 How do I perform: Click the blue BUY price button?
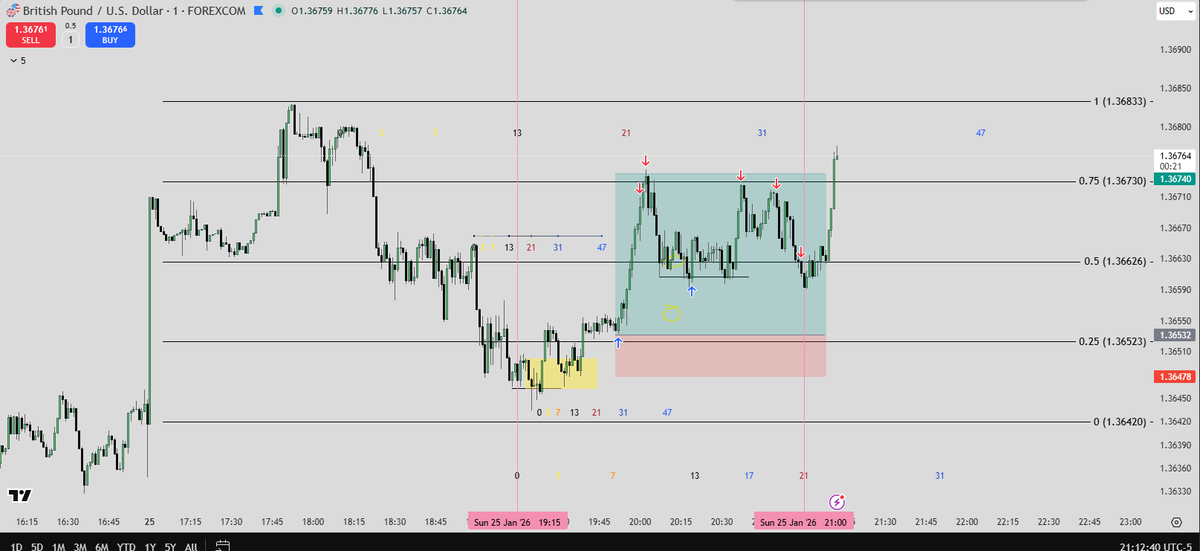(110, 35)
